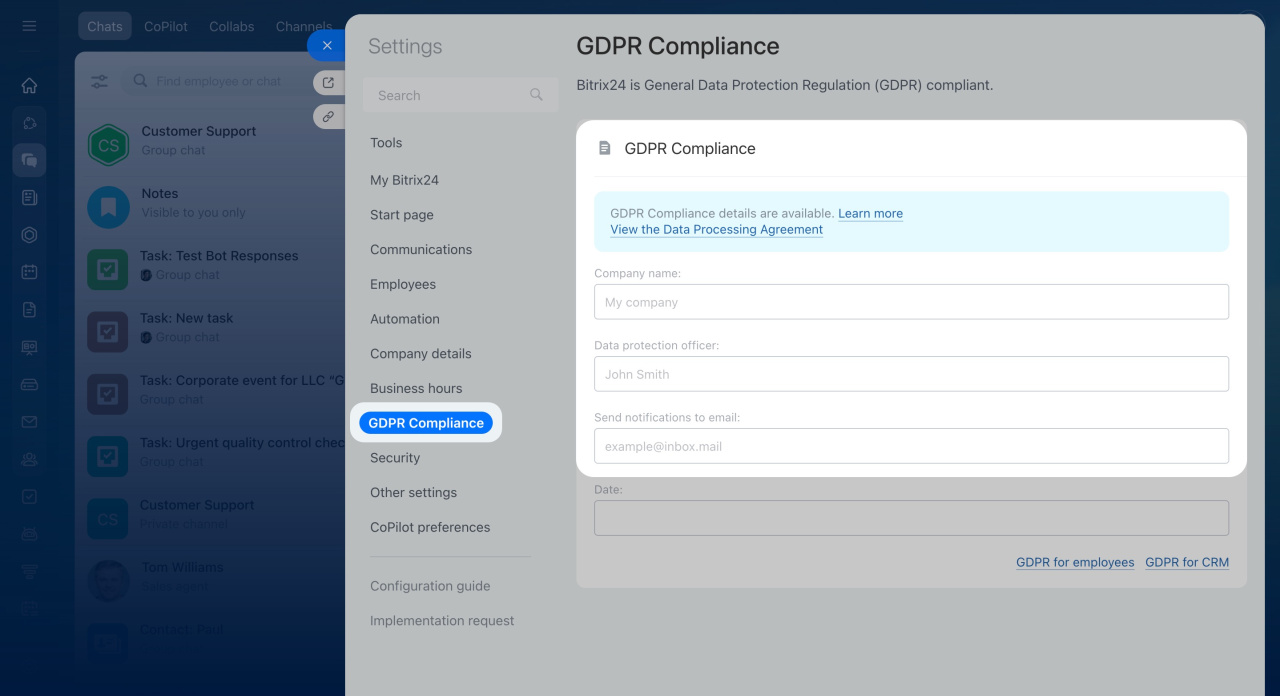Image resolution: width=1280 pixels, height=696 pixels.
Task: Open the home icon in left sidebar
Action: pyautogui.click(x=29, y=85)
